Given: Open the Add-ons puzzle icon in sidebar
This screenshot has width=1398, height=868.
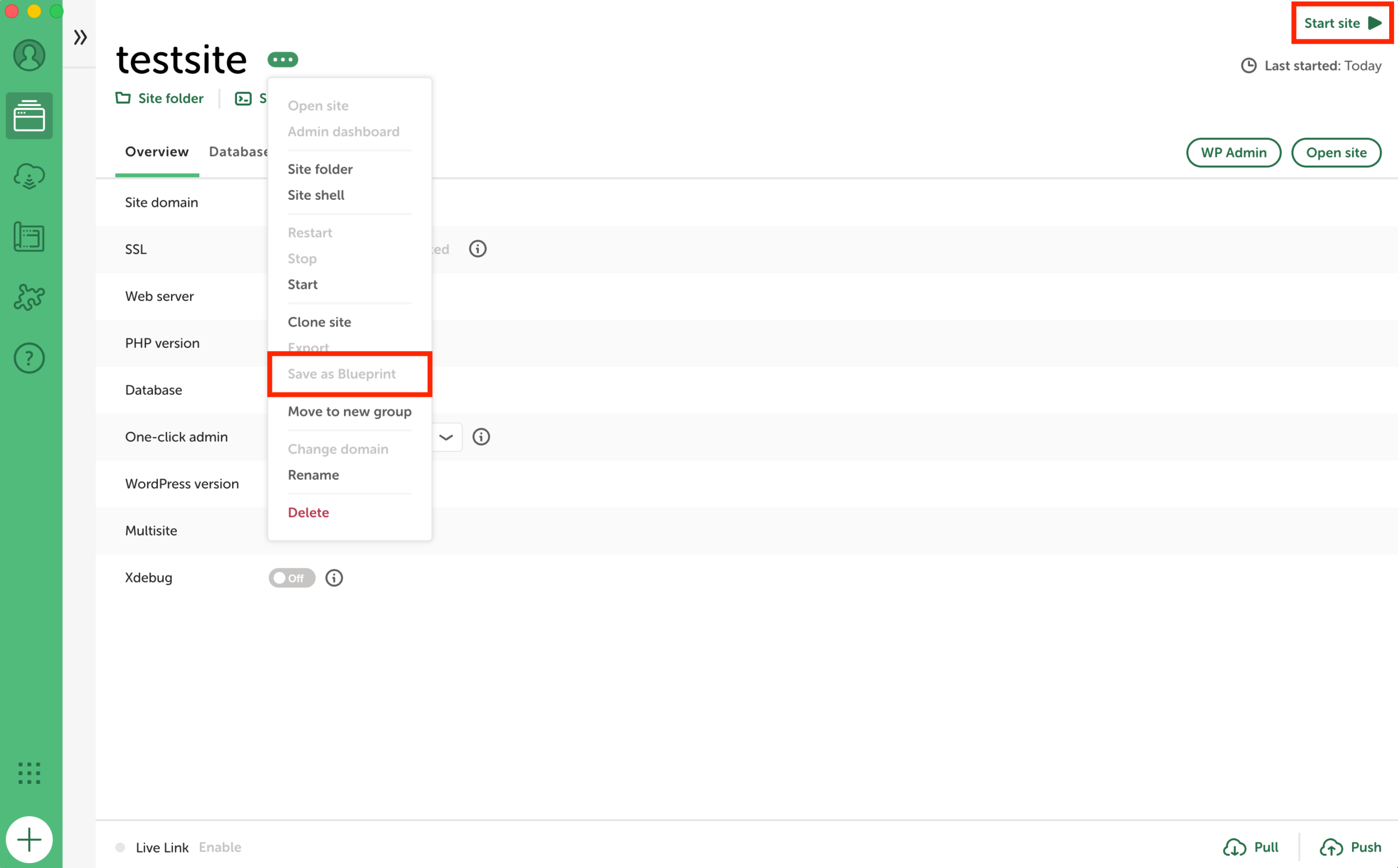Looking at the screenshot, I should (29, 298).
